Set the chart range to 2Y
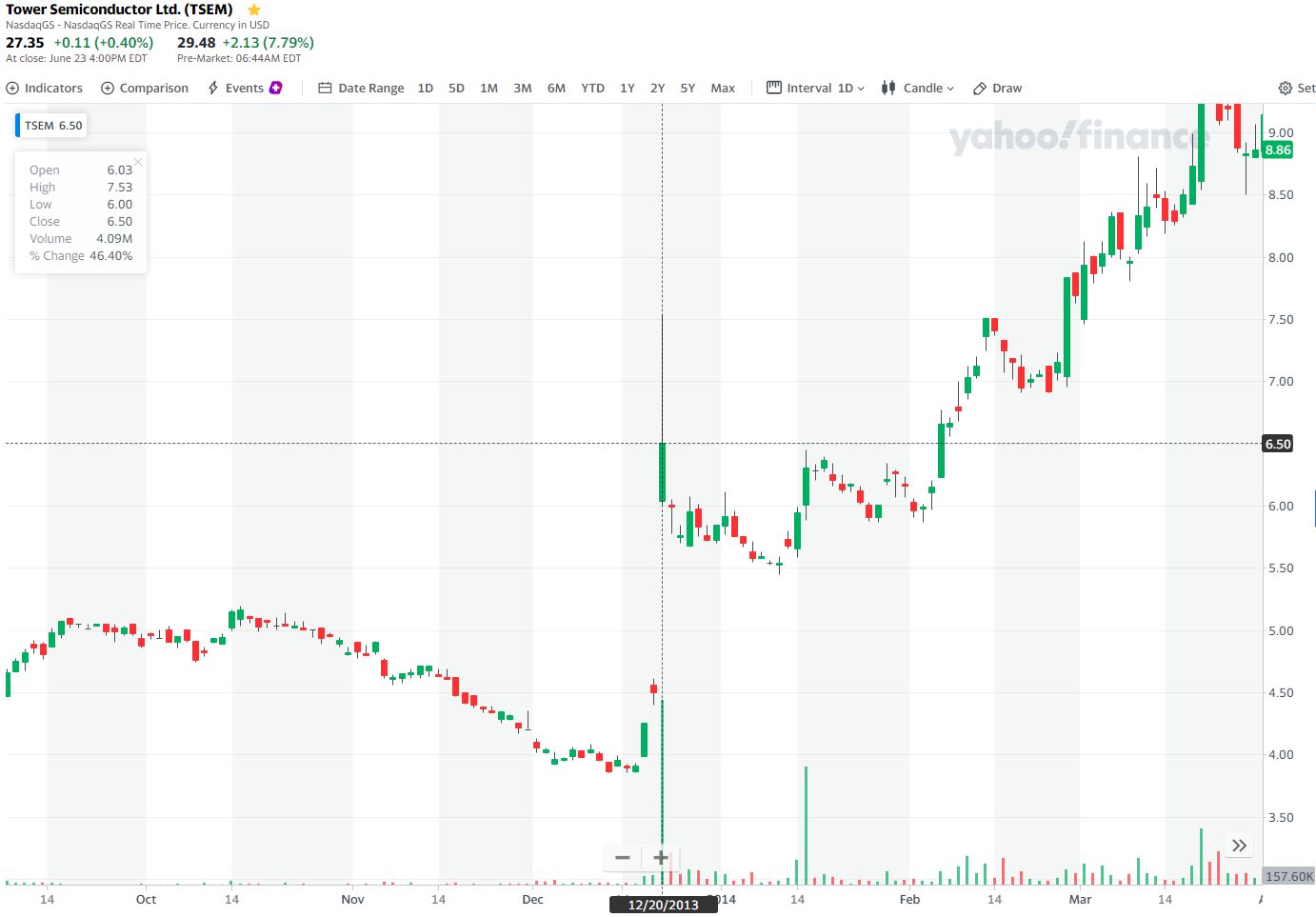 pyautogui.click(x=658, y=88)
